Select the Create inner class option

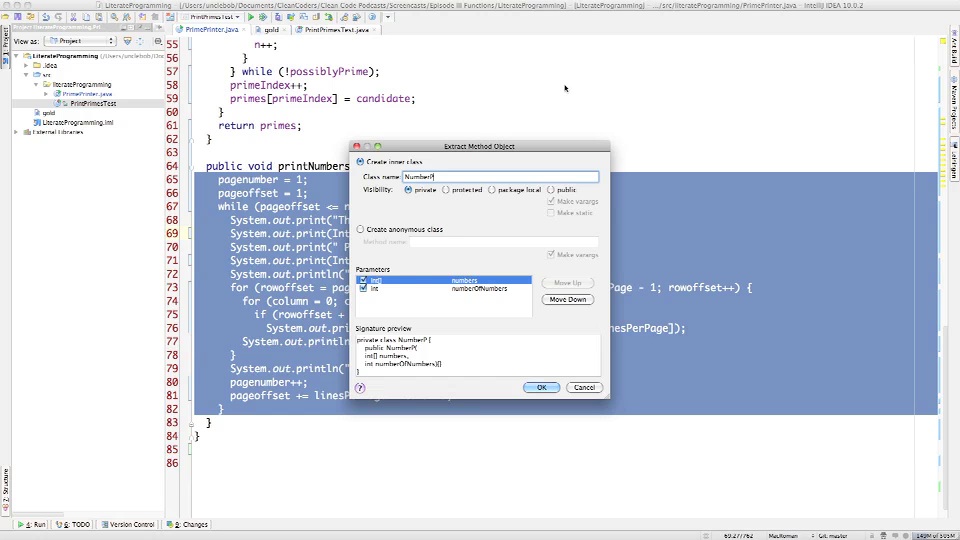coord(360,162)
